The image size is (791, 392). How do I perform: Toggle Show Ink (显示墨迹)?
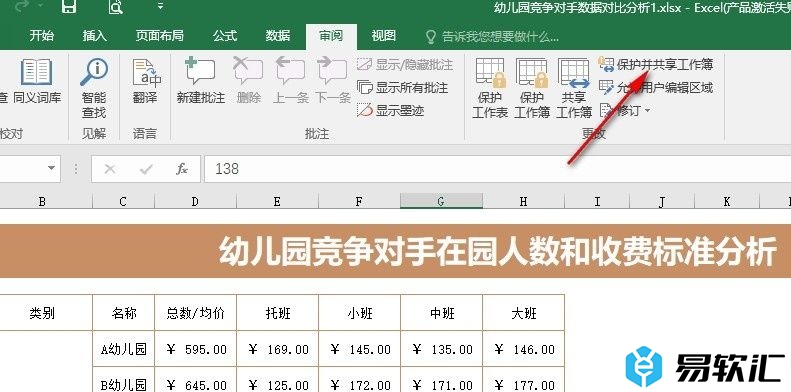(x=390, y=110)
